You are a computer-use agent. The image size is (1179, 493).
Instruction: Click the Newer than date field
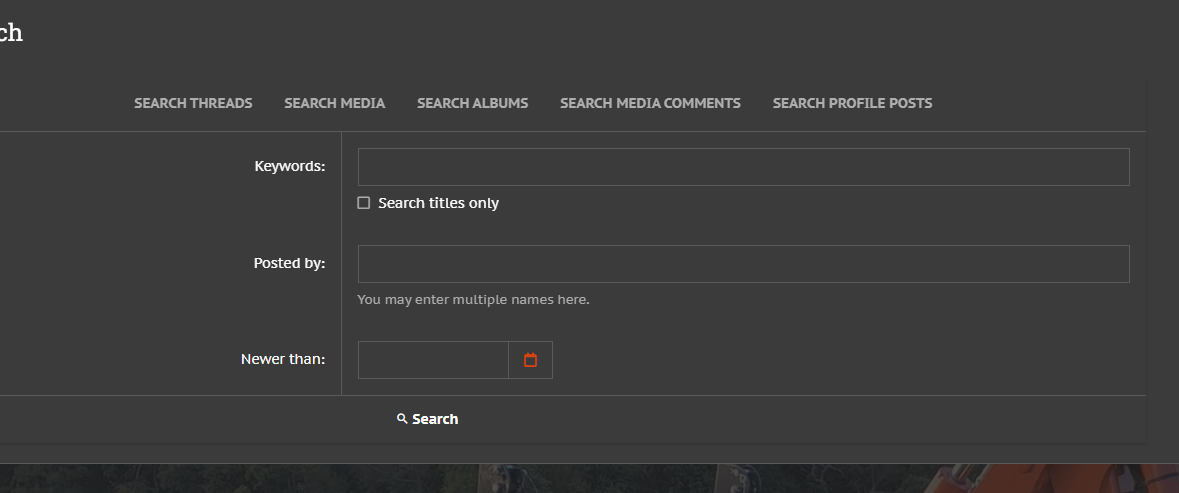point(433,360)
